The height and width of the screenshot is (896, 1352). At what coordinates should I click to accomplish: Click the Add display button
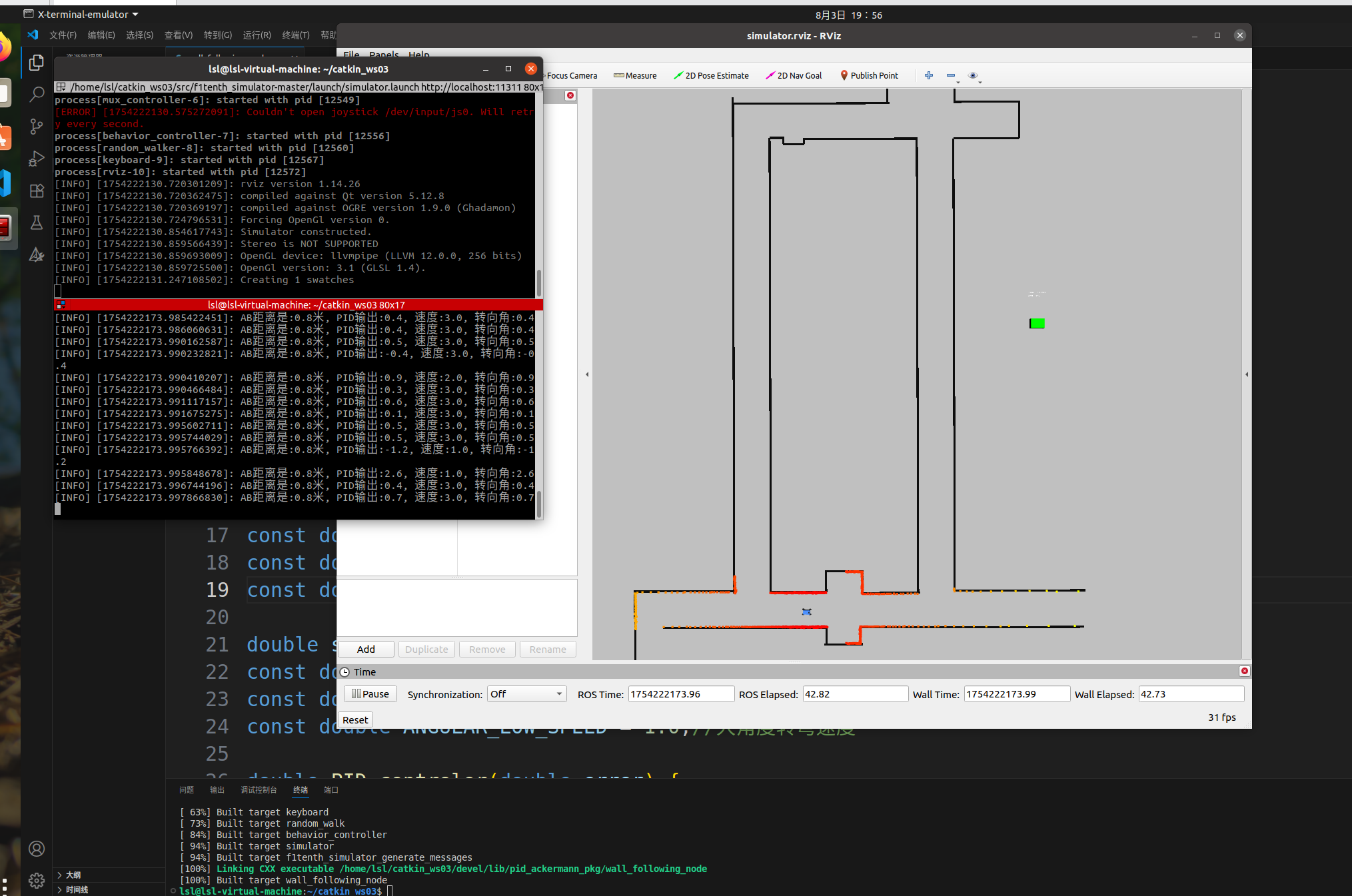(x=366, y=649)
